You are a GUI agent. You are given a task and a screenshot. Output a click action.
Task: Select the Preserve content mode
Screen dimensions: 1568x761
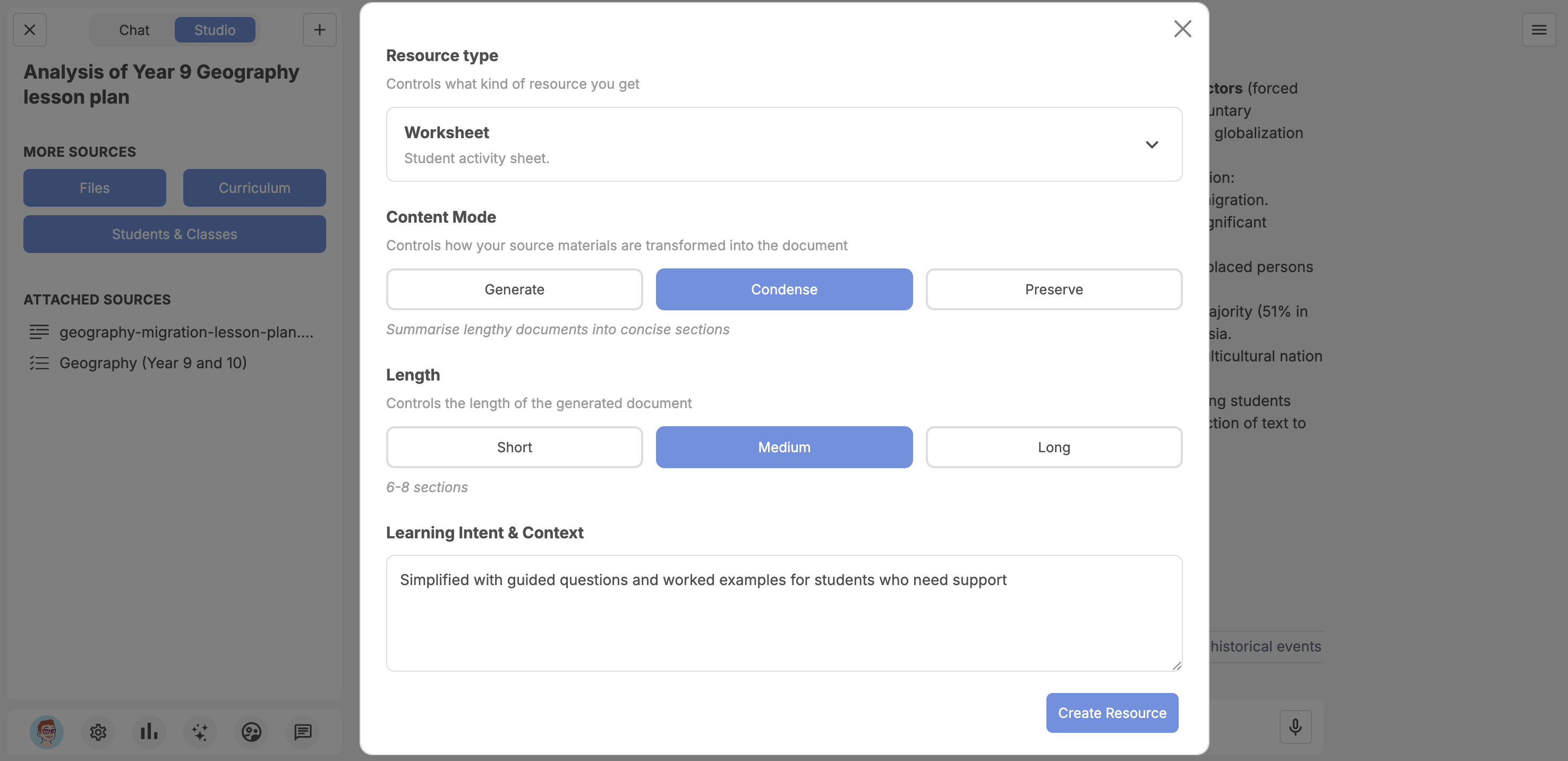pyautogui.click(x=1053, y=289)
